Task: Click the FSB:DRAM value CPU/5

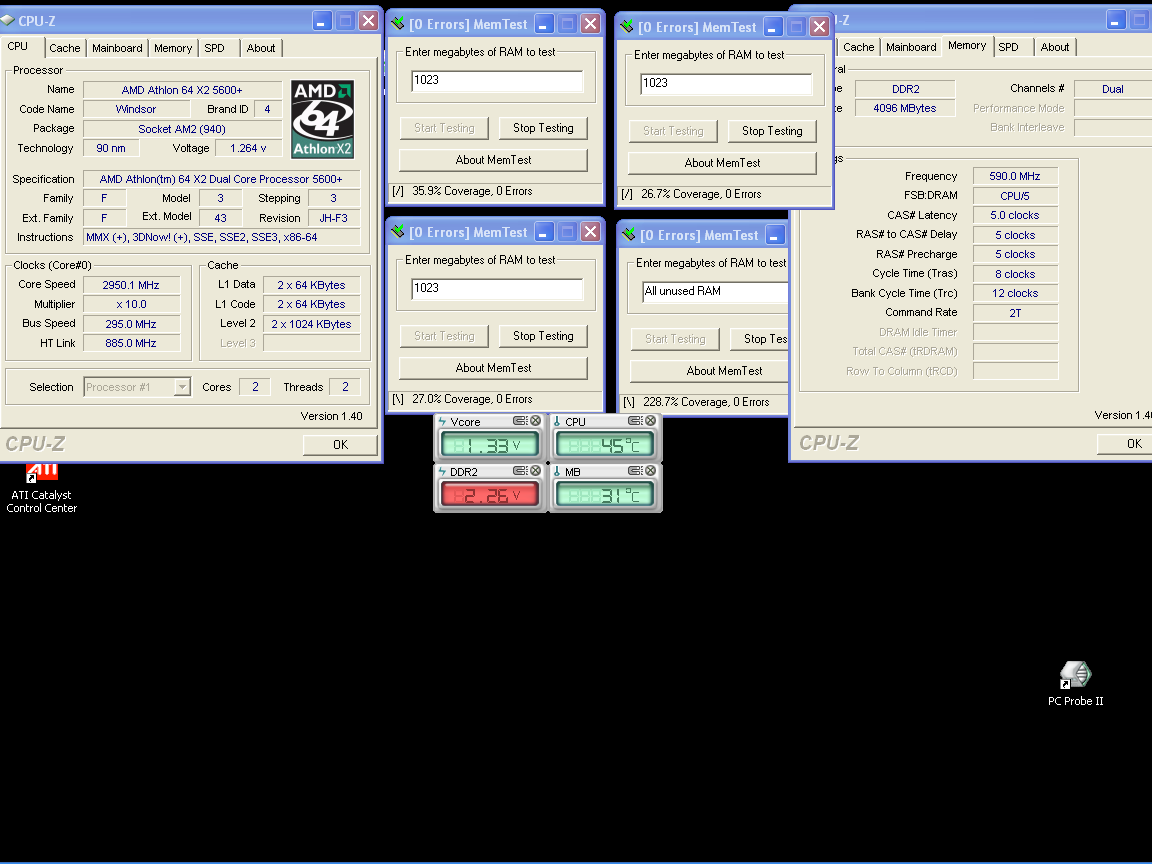Action: click(x=1015, y=196)
